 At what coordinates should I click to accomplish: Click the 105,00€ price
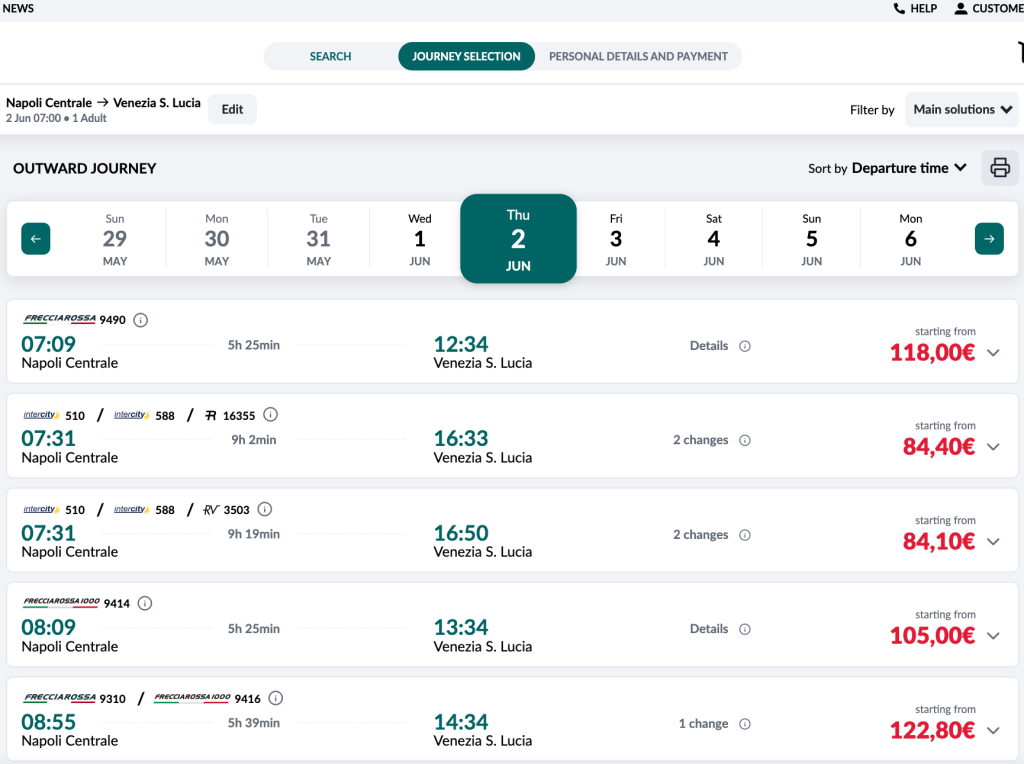pos(933,635)
